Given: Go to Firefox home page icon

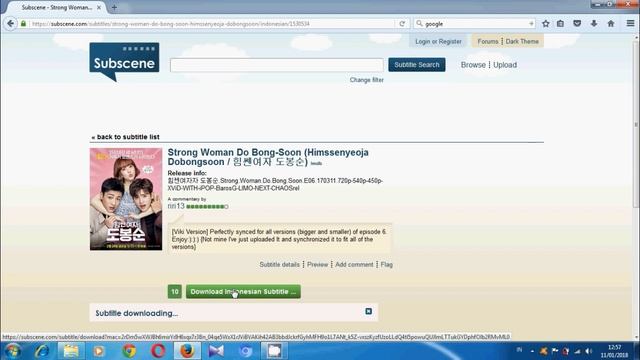Looking at the screenshot, I should 611,24.
